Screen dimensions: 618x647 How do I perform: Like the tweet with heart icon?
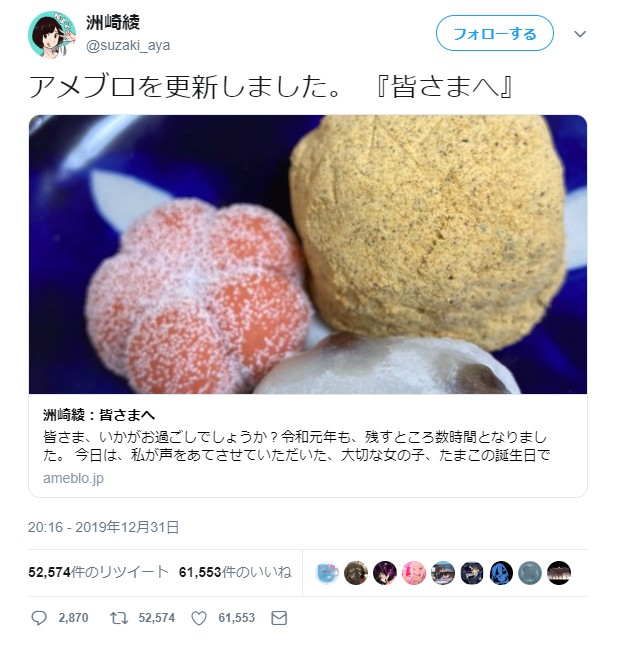[198, 618]
